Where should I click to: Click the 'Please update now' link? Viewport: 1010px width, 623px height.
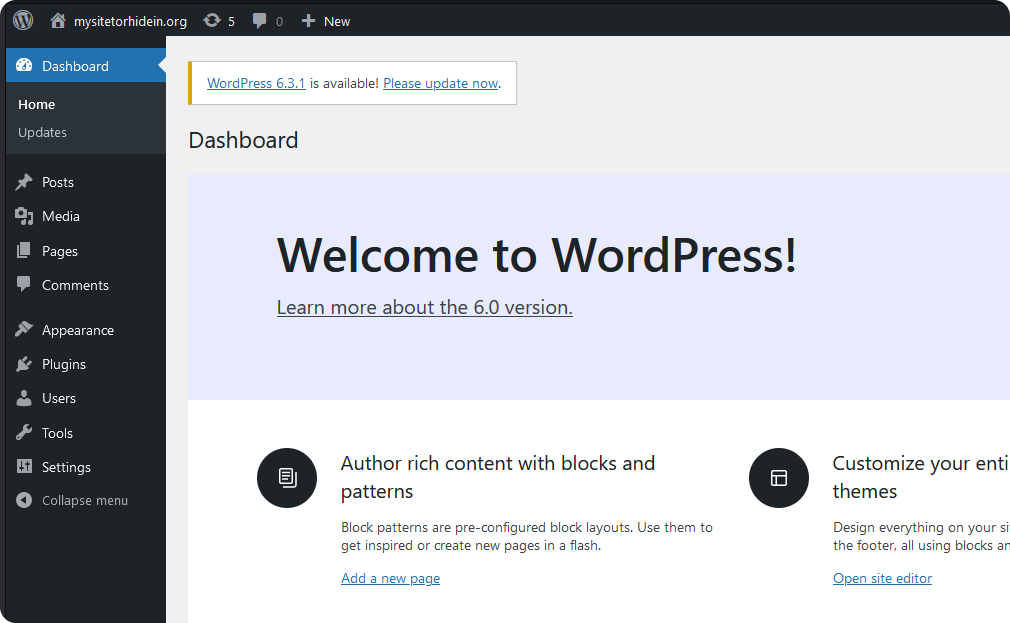440,83
